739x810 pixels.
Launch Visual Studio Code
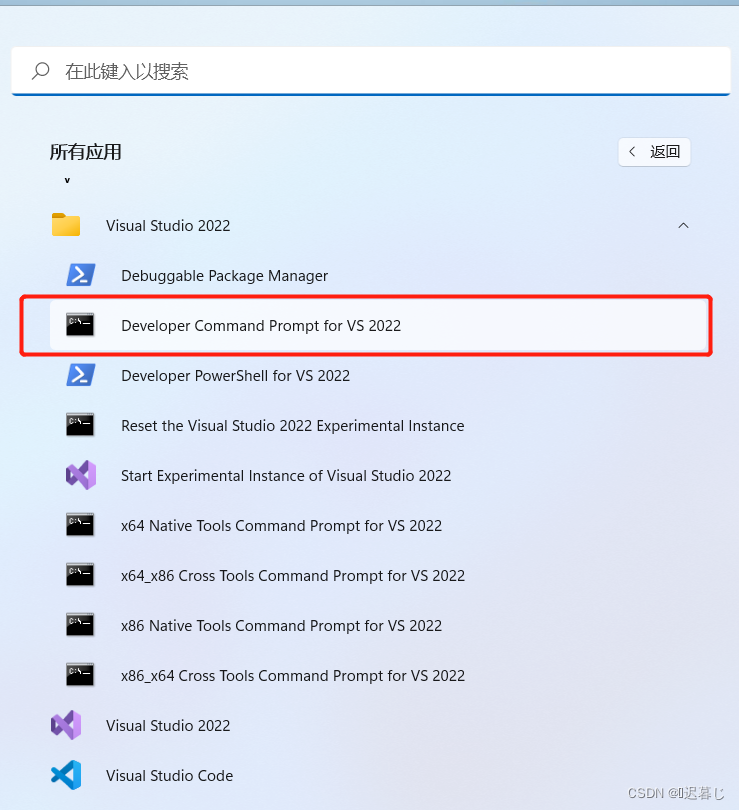pyautogui.click(x=169, y=776)
